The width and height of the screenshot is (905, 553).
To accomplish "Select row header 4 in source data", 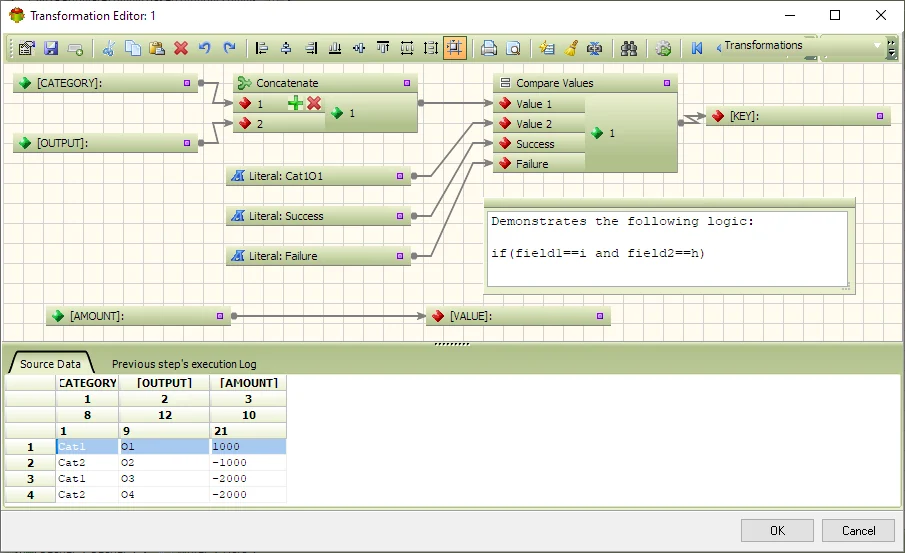I will tap(31, 495).
